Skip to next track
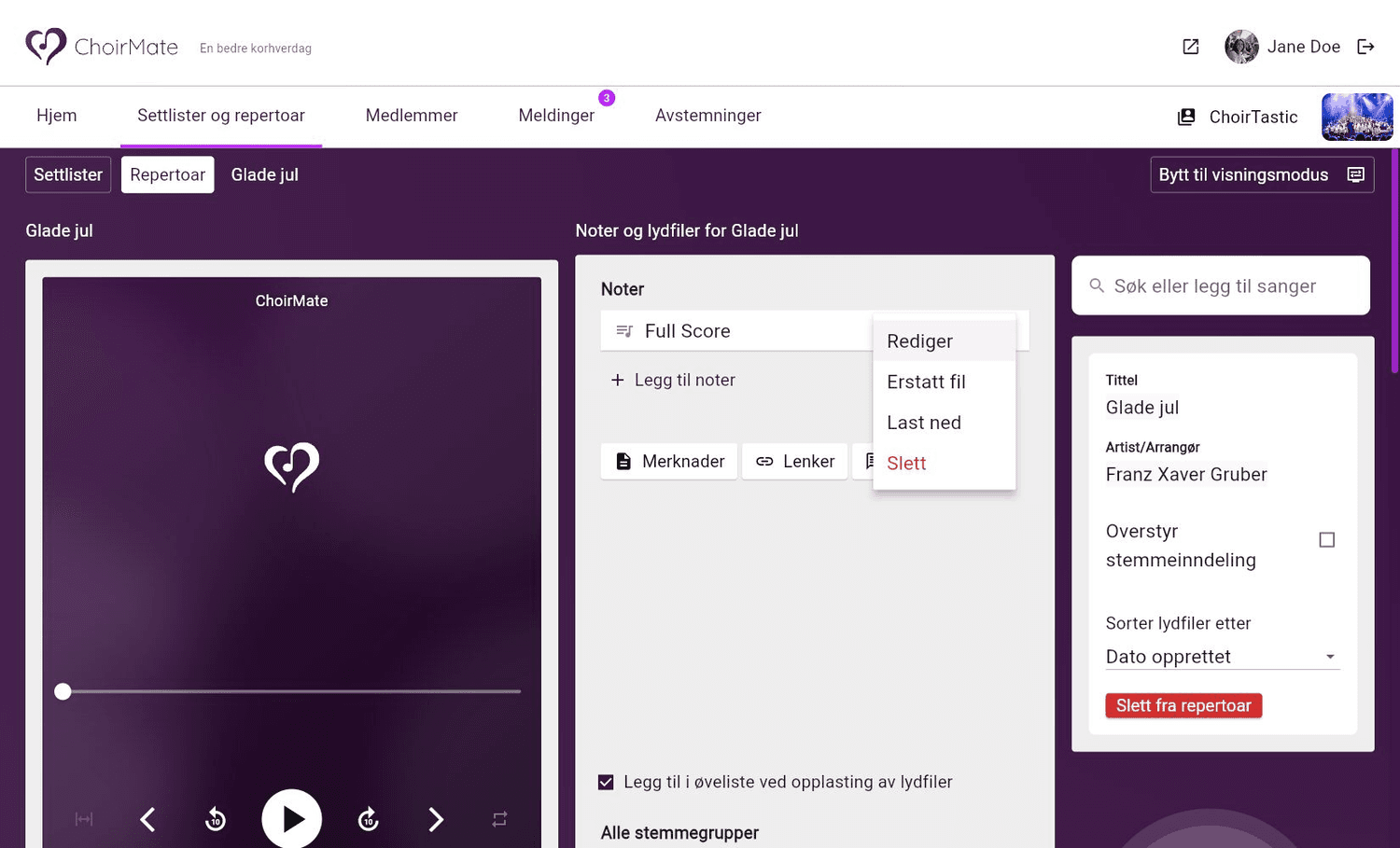 pyautogui.click(x=436, y=819)
